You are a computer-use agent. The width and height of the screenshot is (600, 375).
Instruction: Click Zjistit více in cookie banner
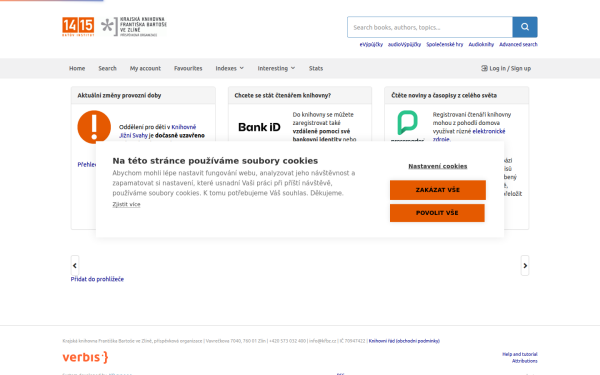point(126,204)
